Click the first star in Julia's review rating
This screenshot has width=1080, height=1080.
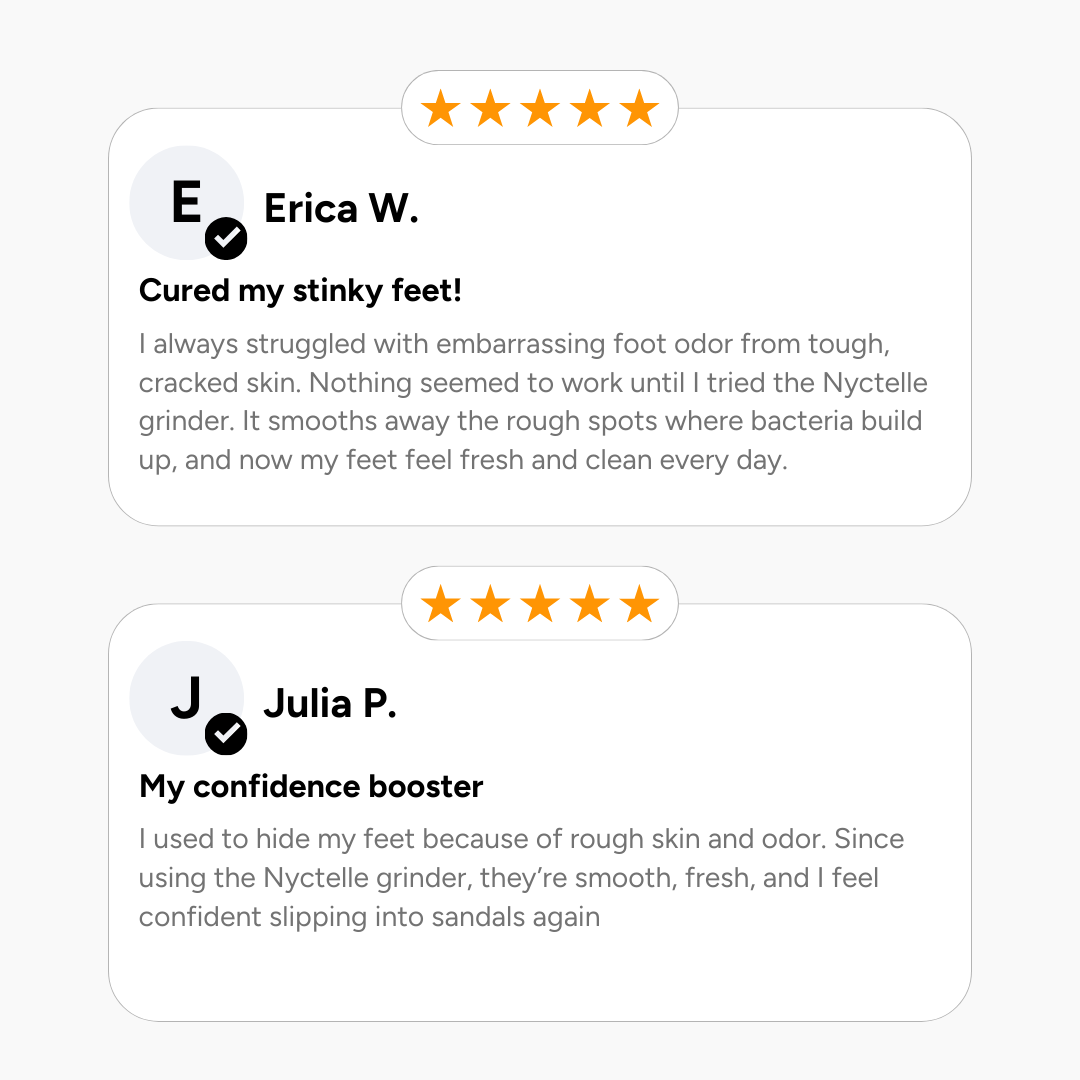(x=440, y=605)
